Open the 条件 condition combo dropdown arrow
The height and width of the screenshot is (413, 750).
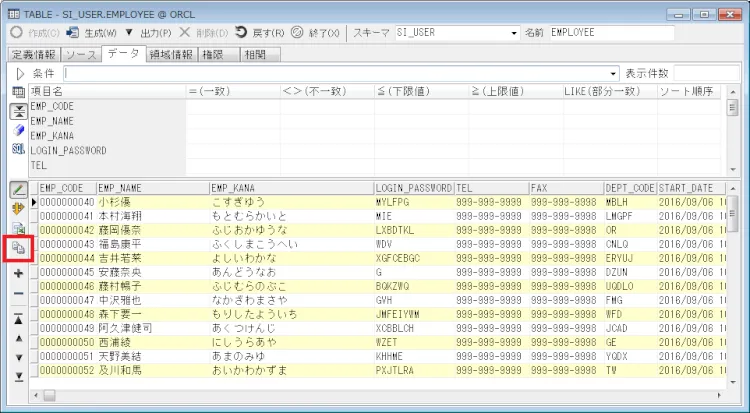click(x=613, y=74)
